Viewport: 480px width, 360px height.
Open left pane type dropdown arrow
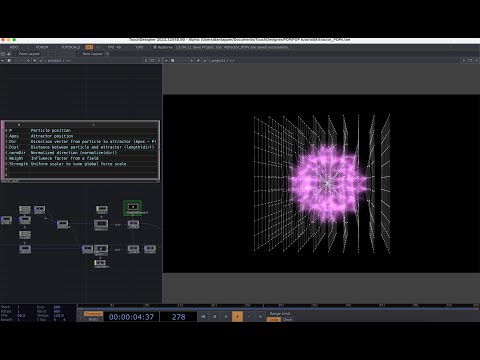(3, 61)
